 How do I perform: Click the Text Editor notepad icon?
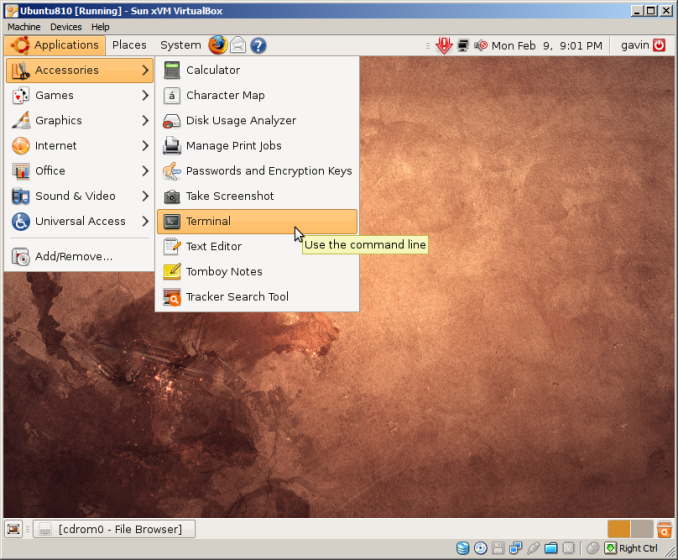click(172, 246)
